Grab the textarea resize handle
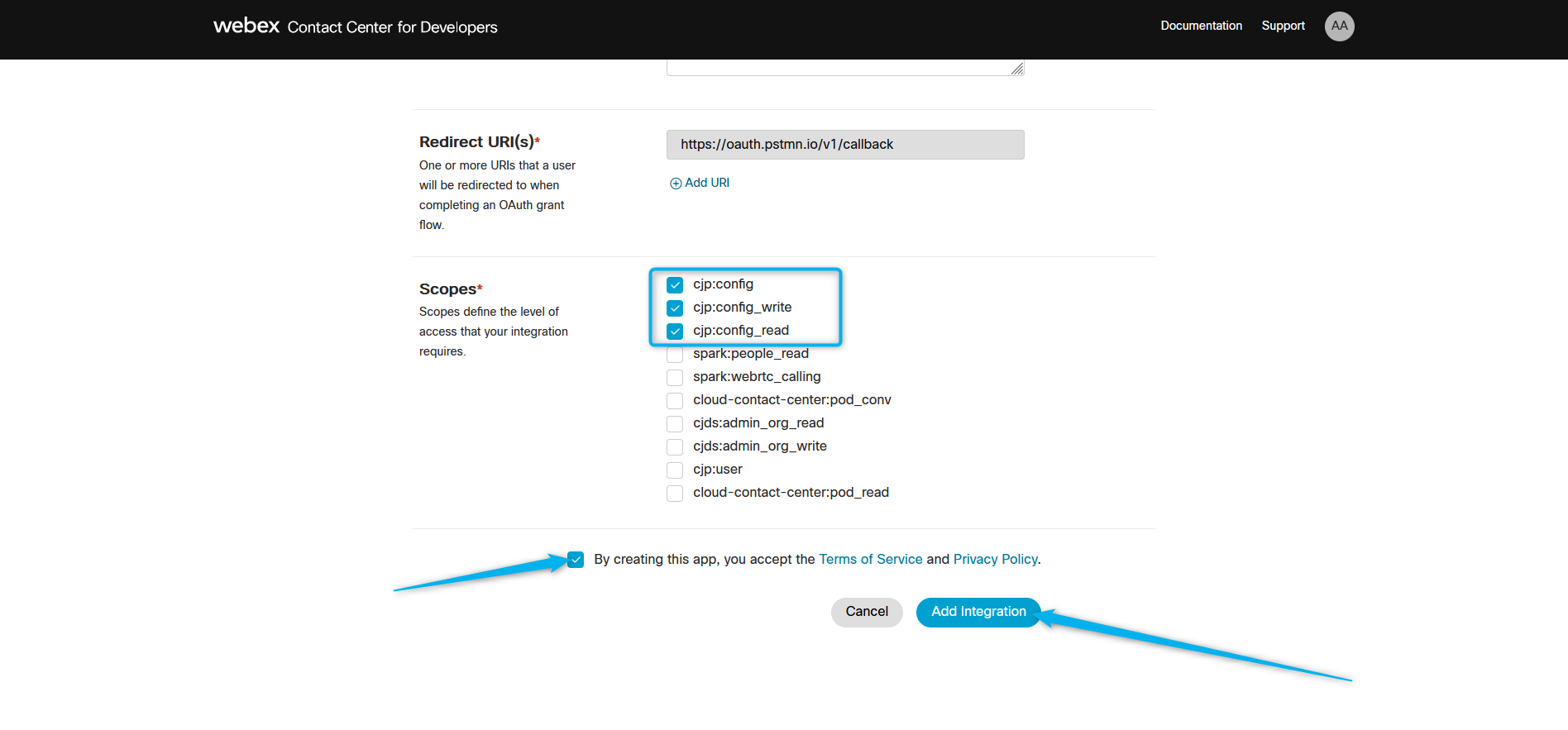Image resolution: width=1568 pixels, height=730 pixels. pos(1017,69)
